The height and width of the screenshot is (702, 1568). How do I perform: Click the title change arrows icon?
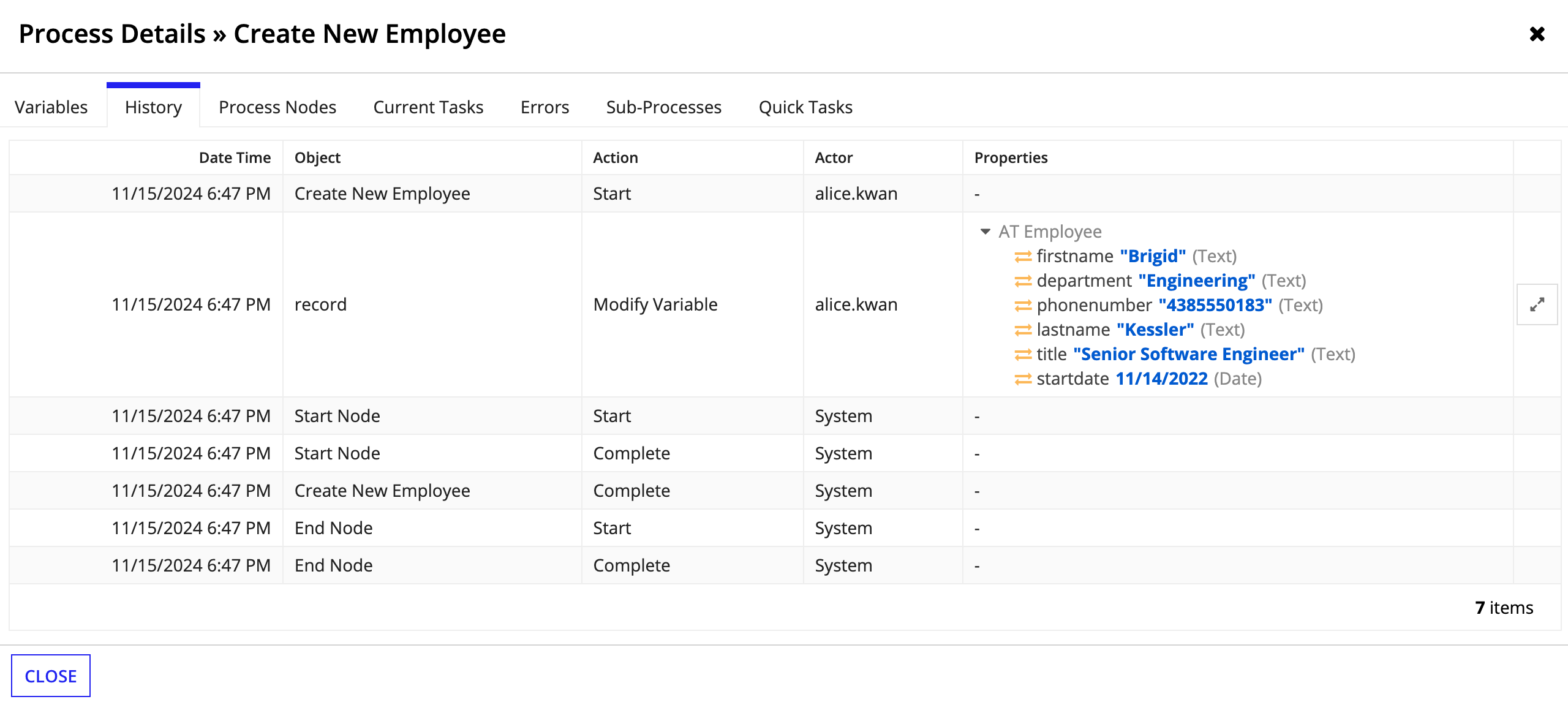(x=1023, y=355)
